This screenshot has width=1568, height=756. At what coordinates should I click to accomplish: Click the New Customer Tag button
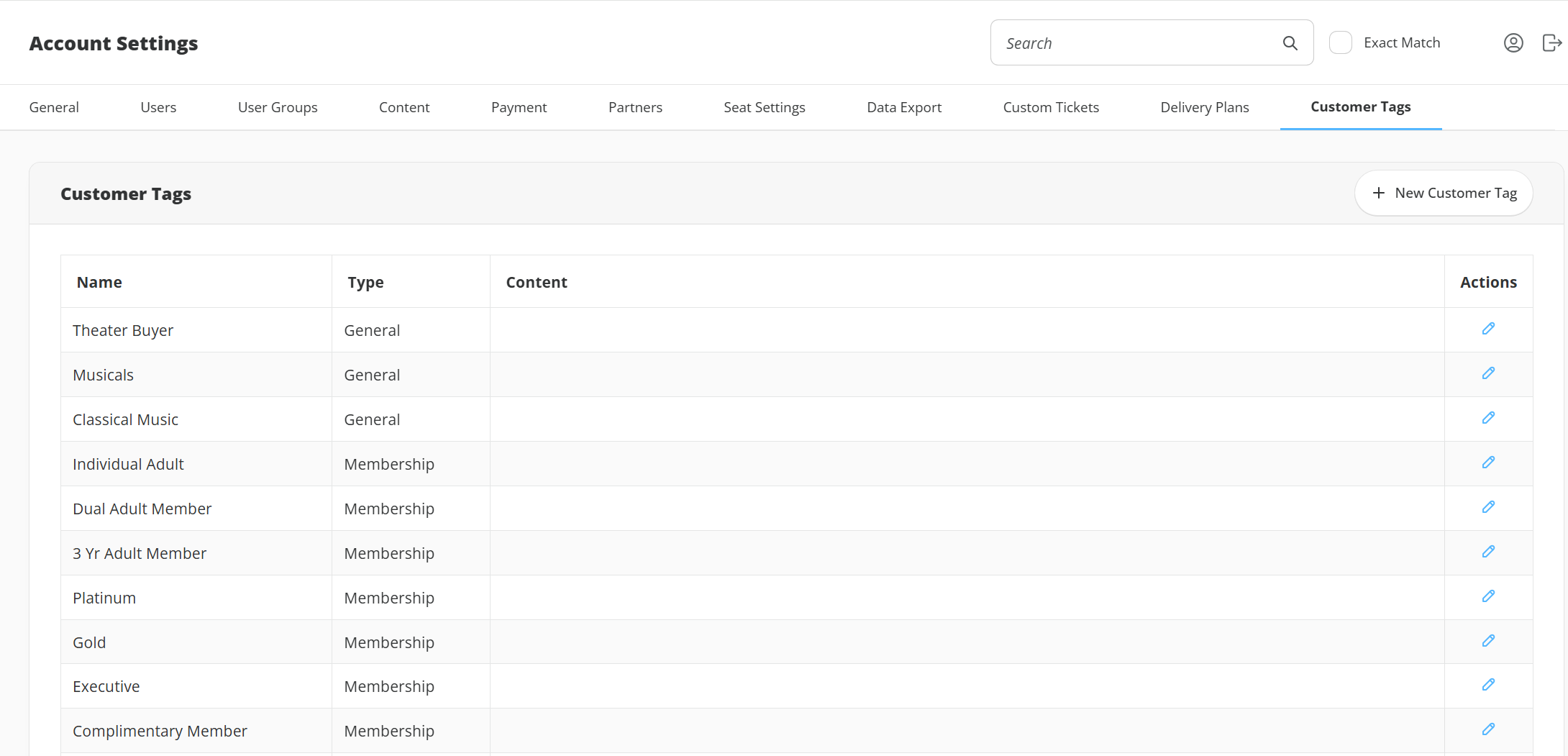coord(1444,193)
